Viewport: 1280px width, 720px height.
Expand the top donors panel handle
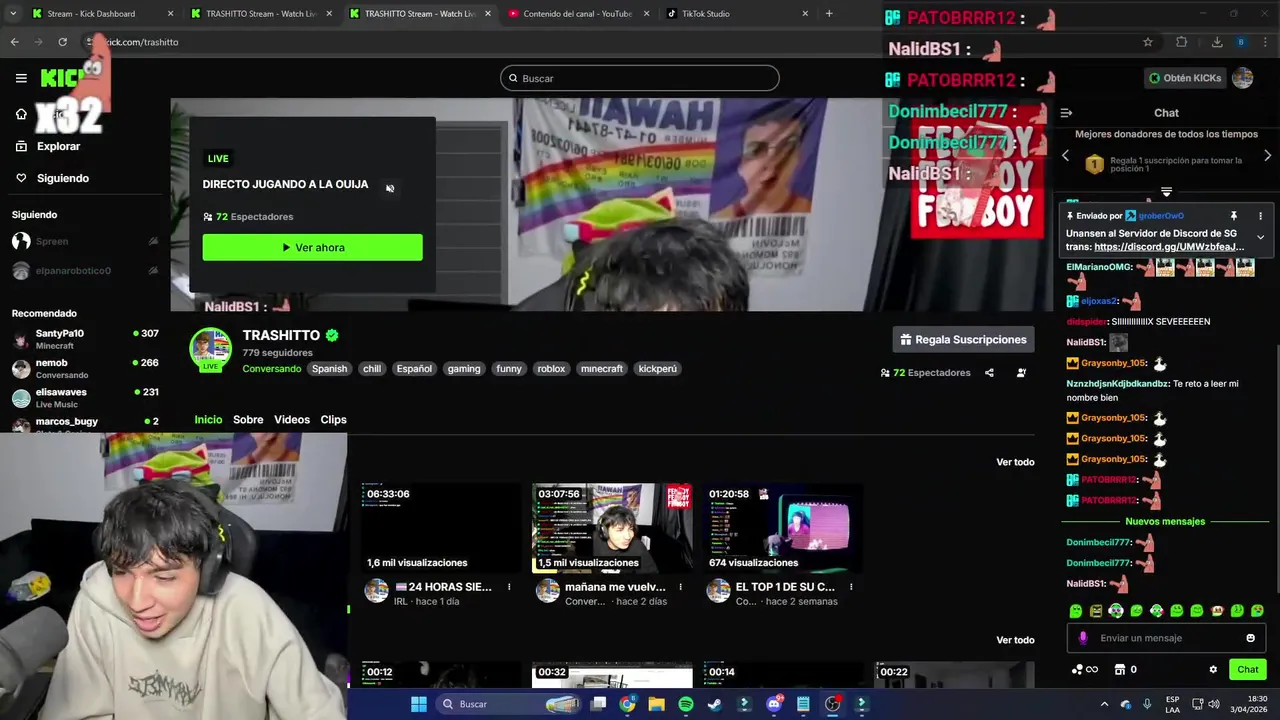pyautogui.click(x=1166, y=191)
